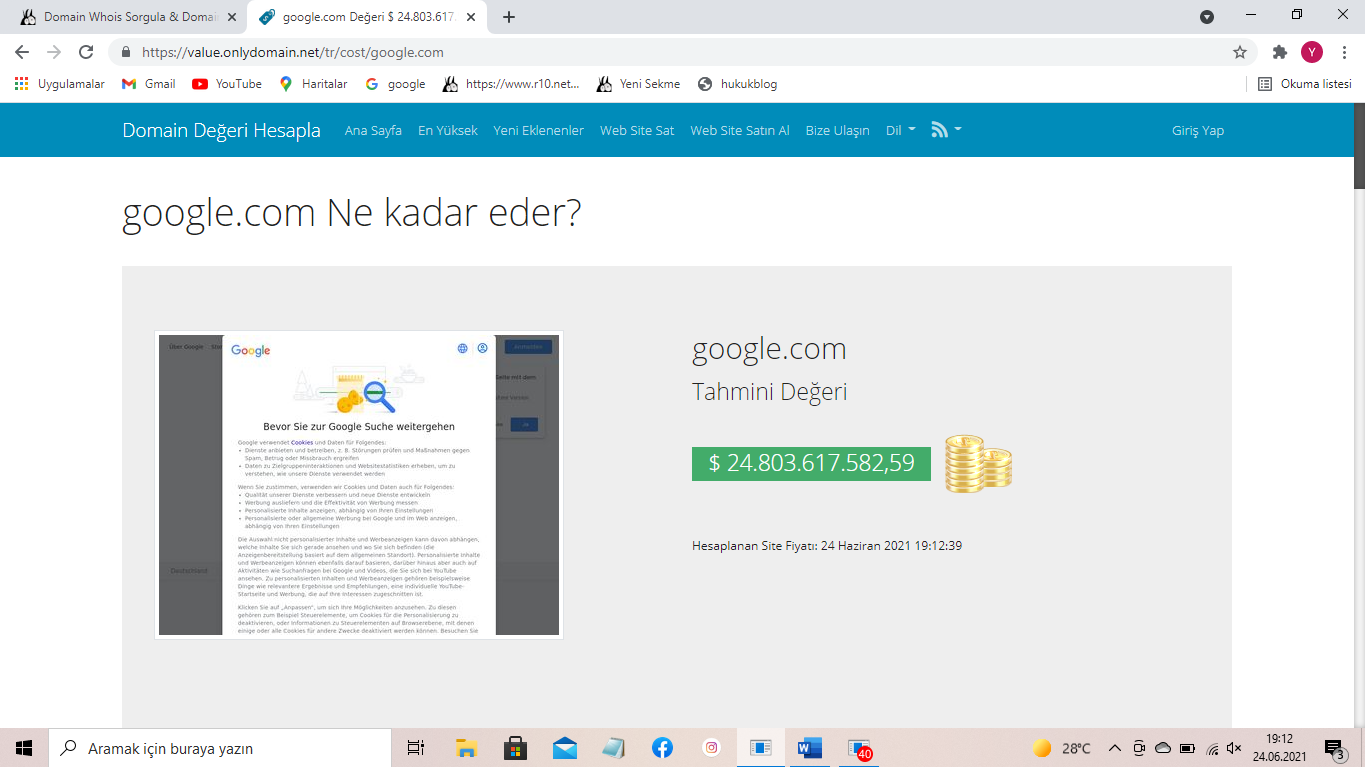Click the google.com site screenshot thumbnail

[x=359, y=485]
